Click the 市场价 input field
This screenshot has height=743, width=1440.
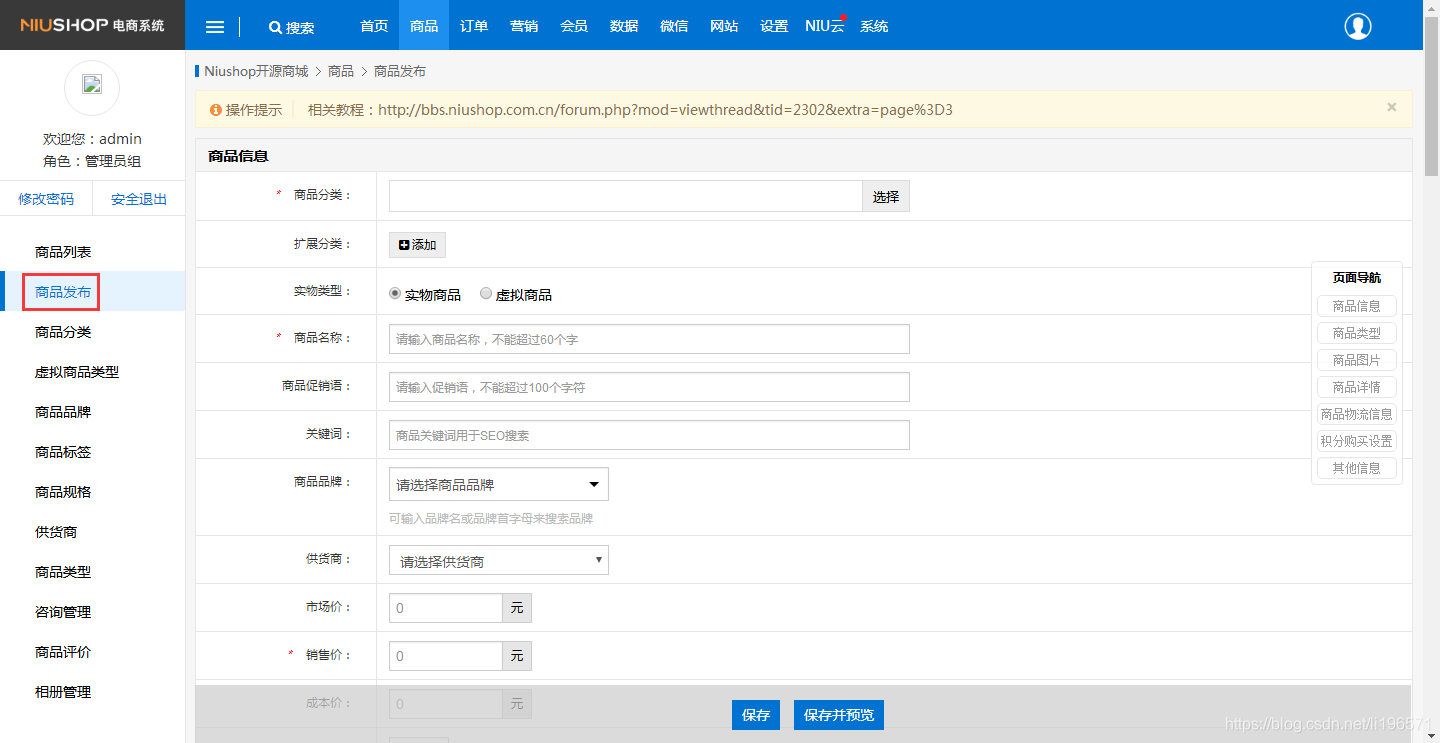[x=445, y=608]
